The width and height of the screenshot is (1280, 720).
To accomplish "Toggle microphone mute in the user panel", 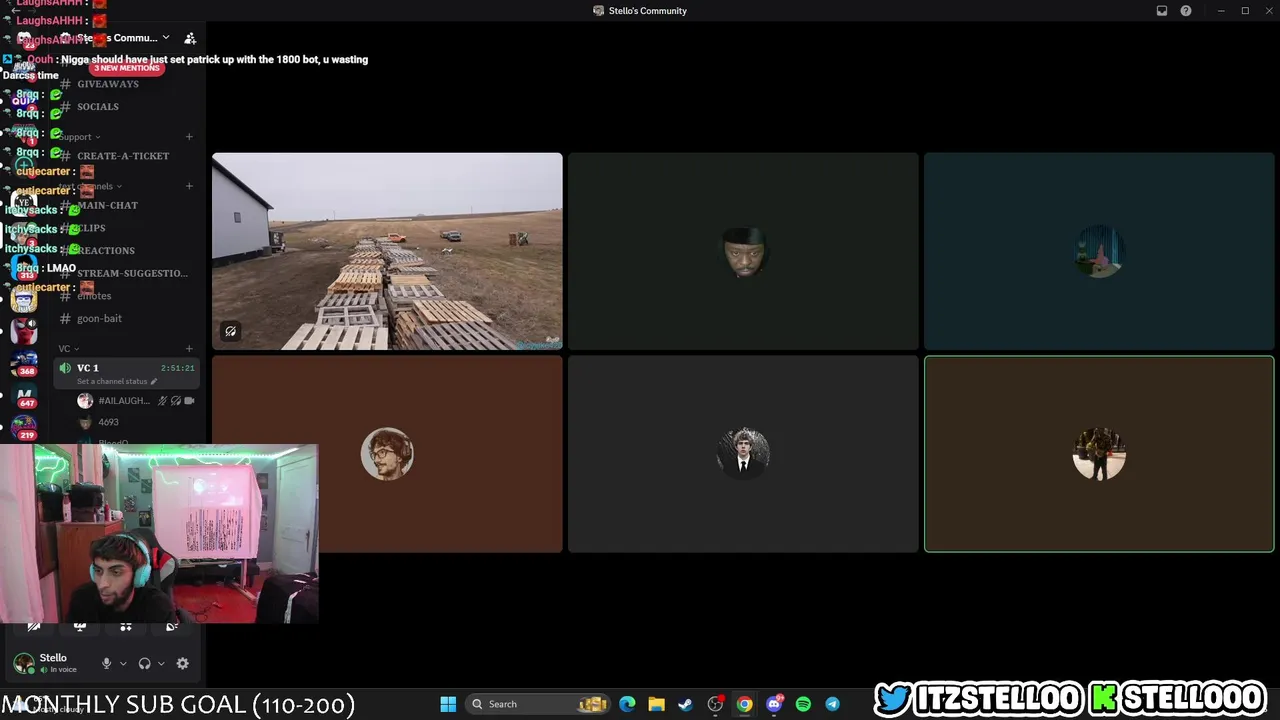I will pyautogui.click(x=106, y=663).
